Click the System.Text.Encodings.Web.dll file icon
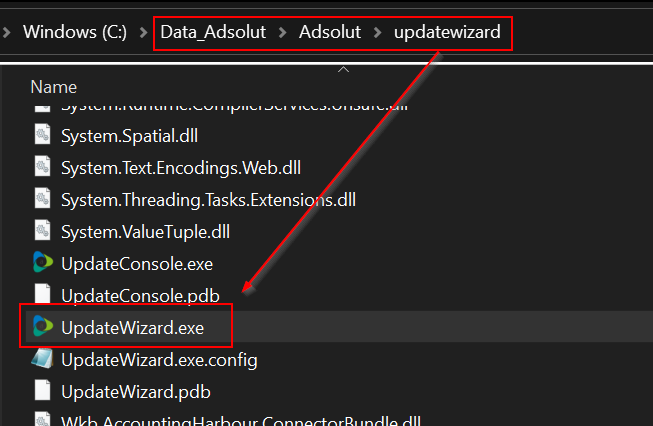This screenshot has height=426, width=653. coord(43,167)
